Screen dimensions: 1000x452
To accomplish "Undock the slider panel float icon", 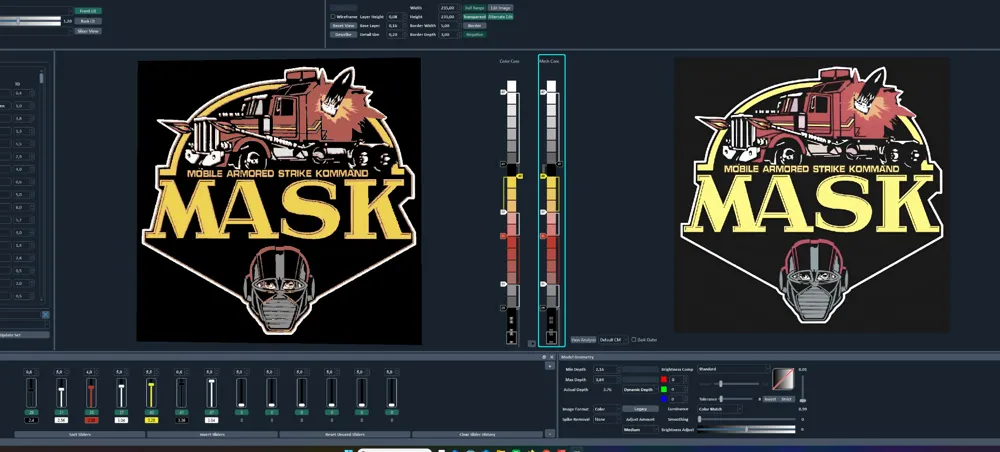I will (544, 357).
